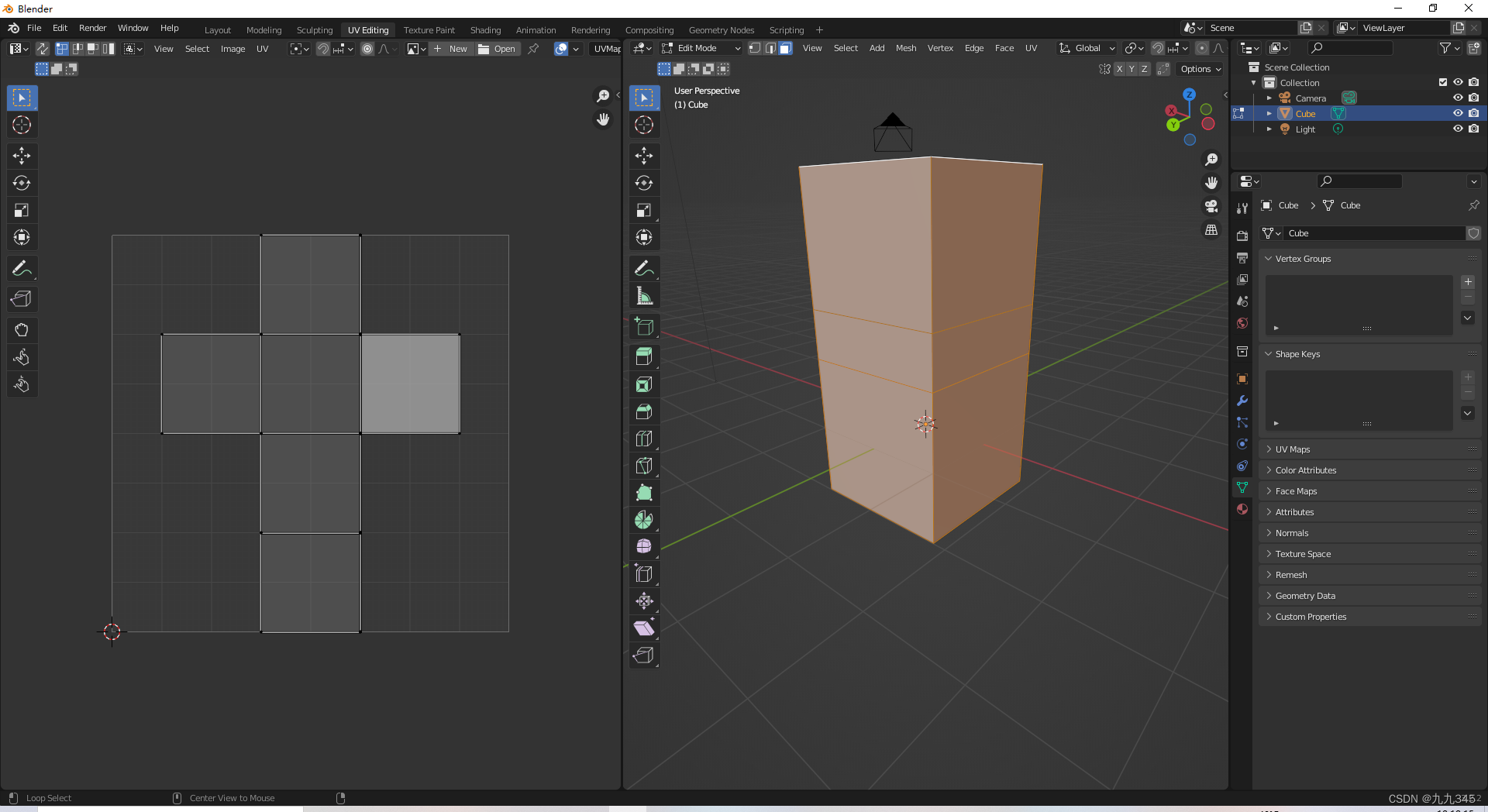Click the Open image button
Screen dimensions: 1488x812
click(498, 49)
